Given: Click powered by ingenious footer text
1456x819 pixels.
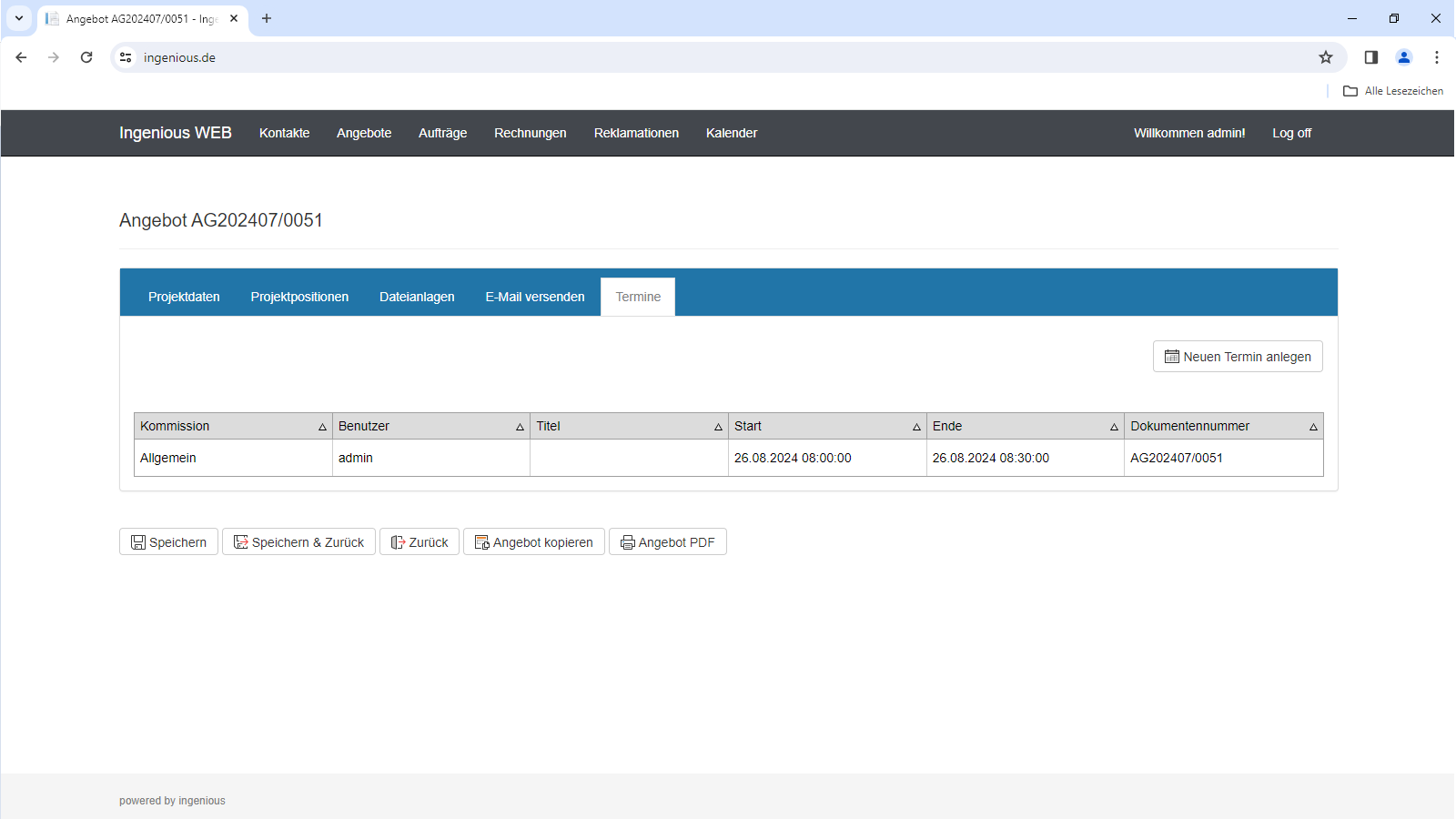Looking at the screenshot, I should click(172, 801).
